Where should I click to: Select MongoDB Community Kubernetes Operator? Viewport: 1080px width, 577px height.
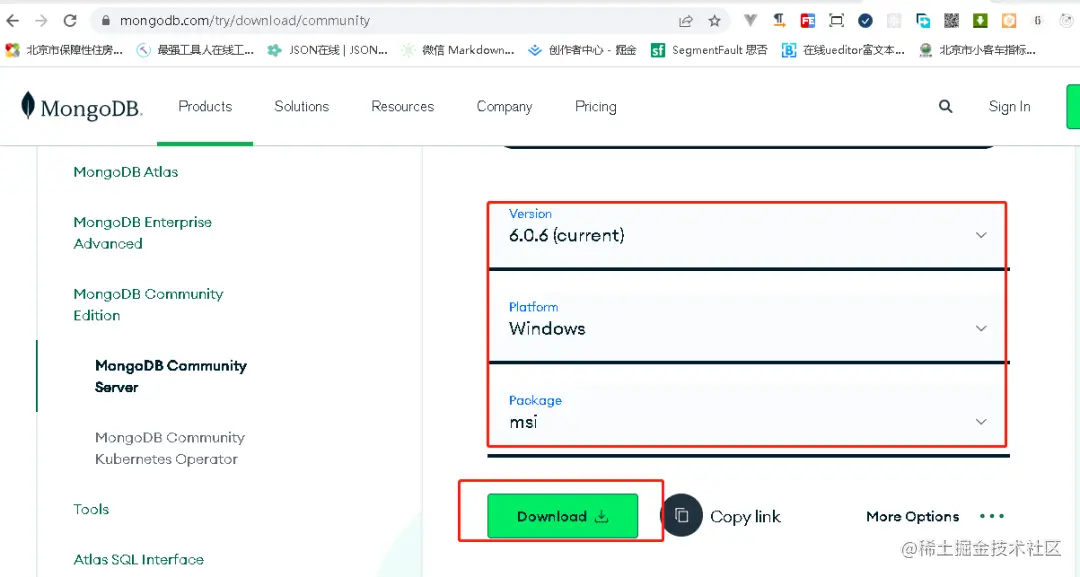[169, 448]
